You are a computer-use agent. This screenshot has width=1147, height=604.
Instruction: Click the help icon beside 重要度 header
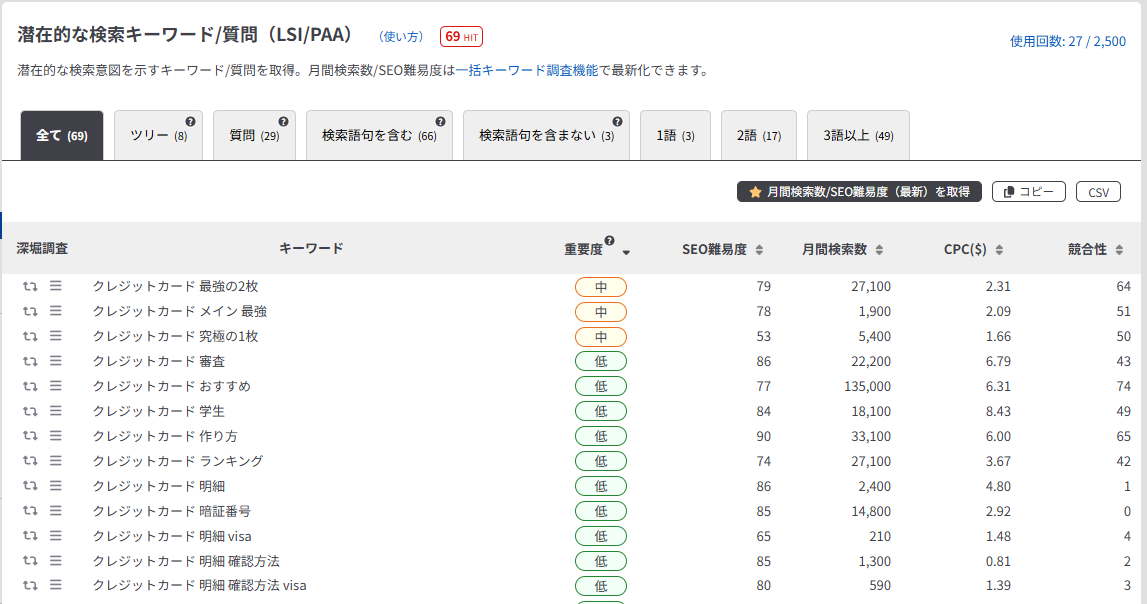point(609,241)
